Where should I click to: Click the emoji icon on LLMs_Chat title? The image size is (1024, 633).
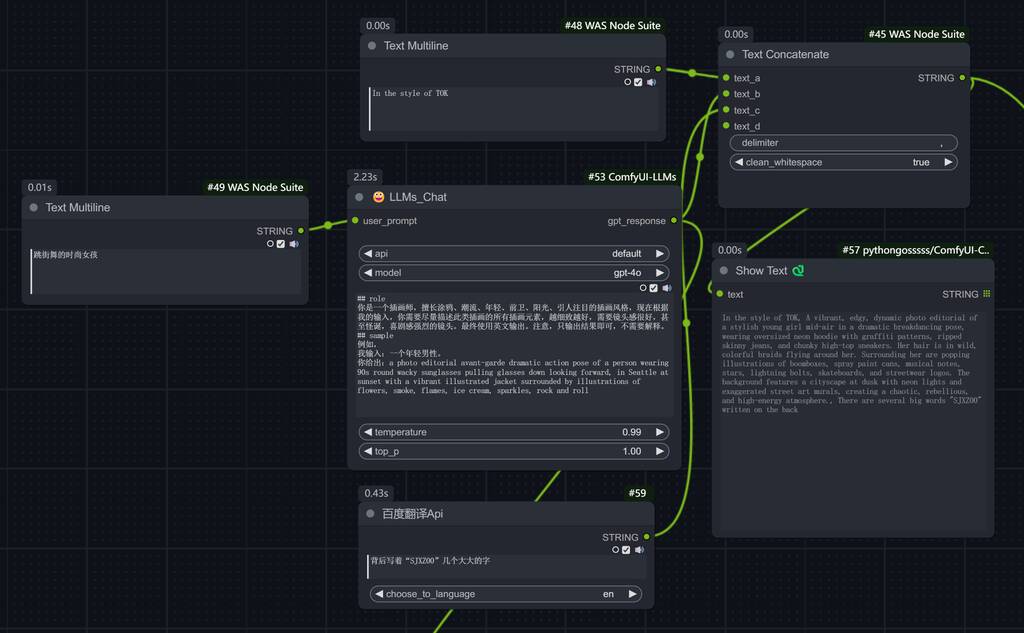tap(378, 197)
